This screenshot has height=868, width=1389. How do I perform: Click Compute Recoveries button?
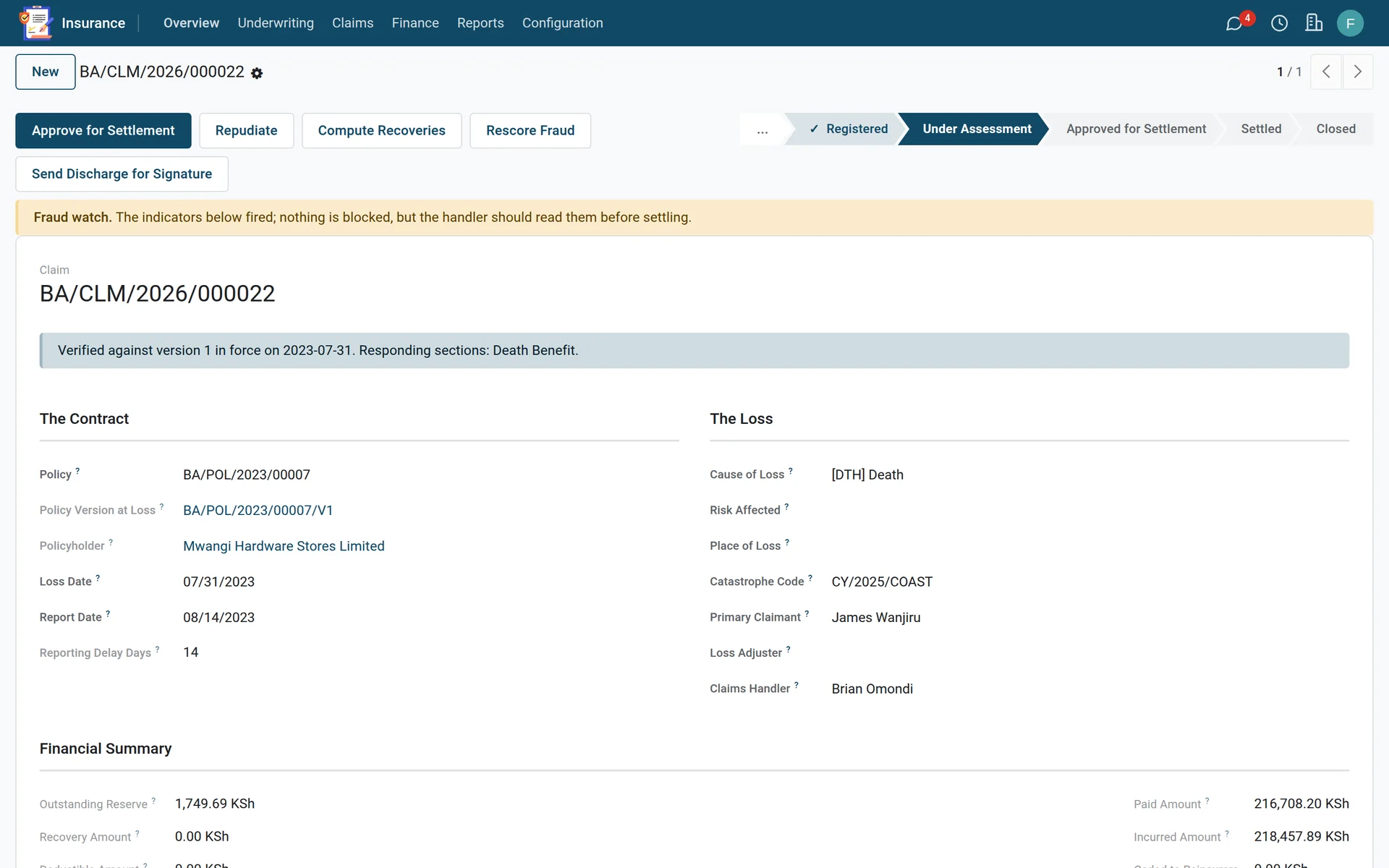pyautogui.click(x=381, y=130)
